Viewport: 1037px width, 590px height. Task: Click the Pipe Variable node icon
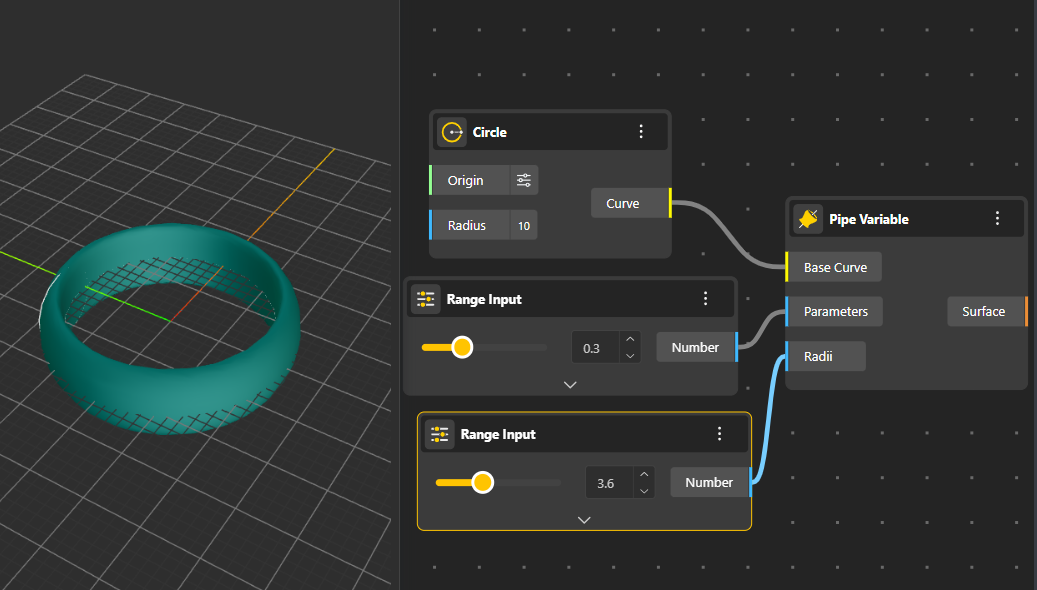point(808,218)
